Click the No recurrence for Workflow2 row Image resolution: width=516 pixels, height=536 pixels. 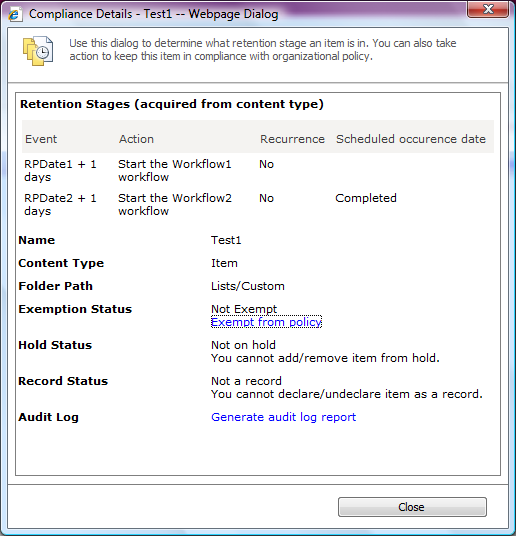[266, 198]
